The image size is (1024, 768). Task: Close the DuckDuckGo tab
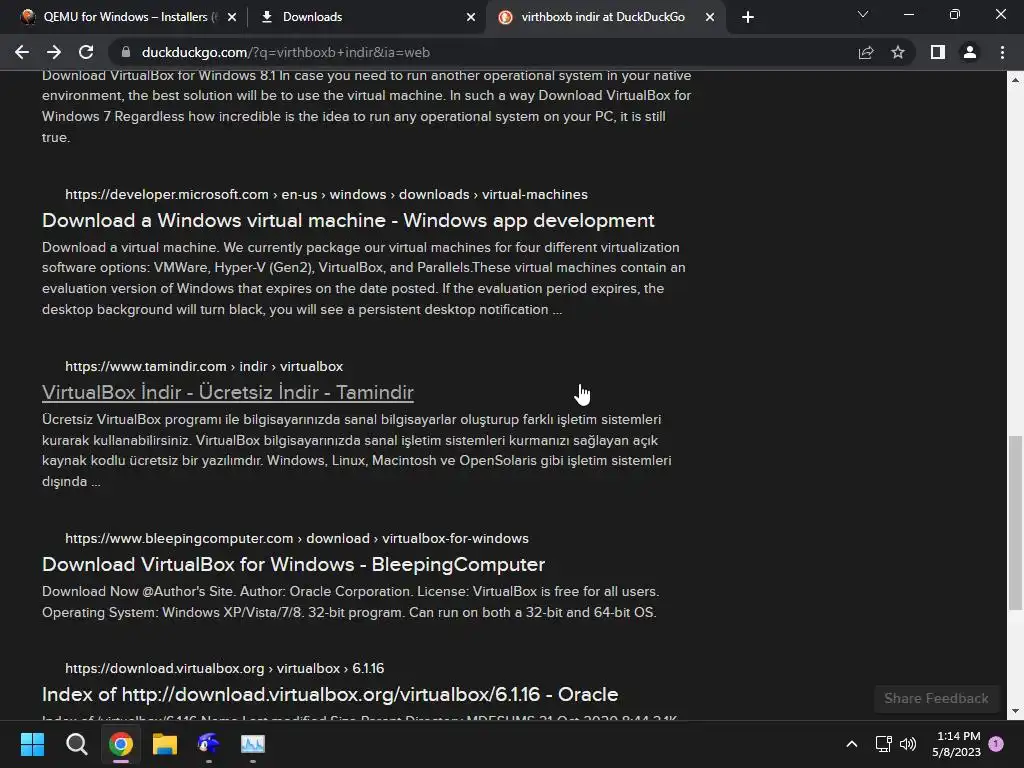point(710,17)
